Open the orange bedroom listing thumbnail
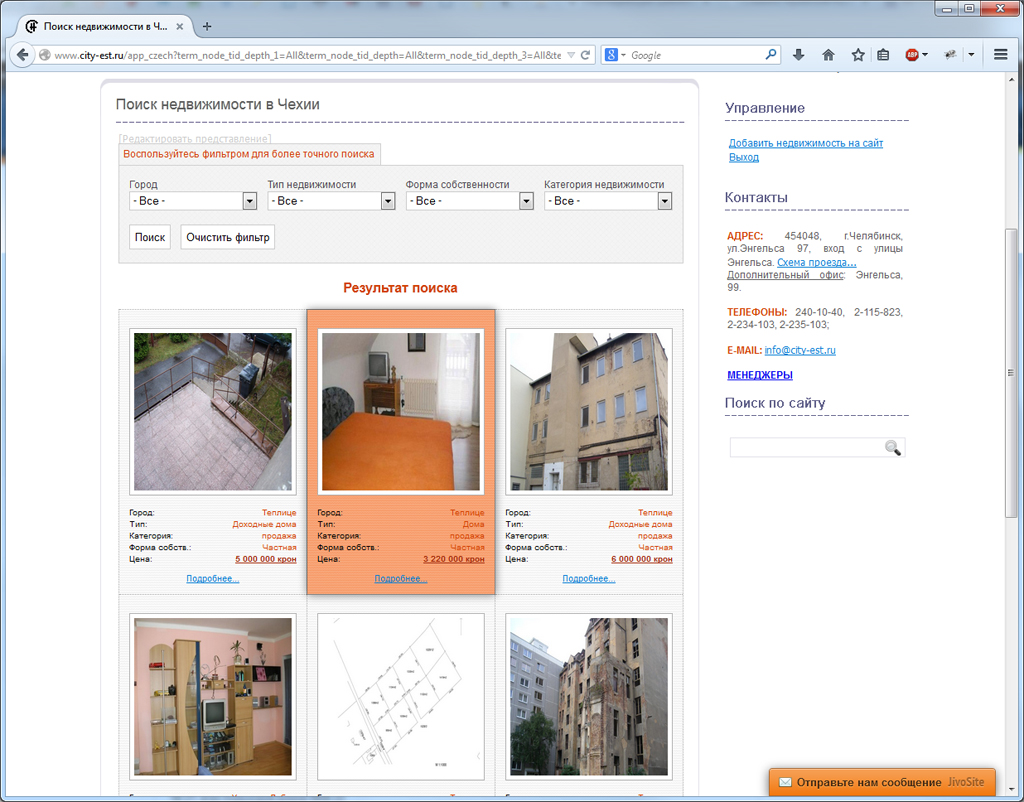The image size is (1024, 802). click(x=401, y=411)
